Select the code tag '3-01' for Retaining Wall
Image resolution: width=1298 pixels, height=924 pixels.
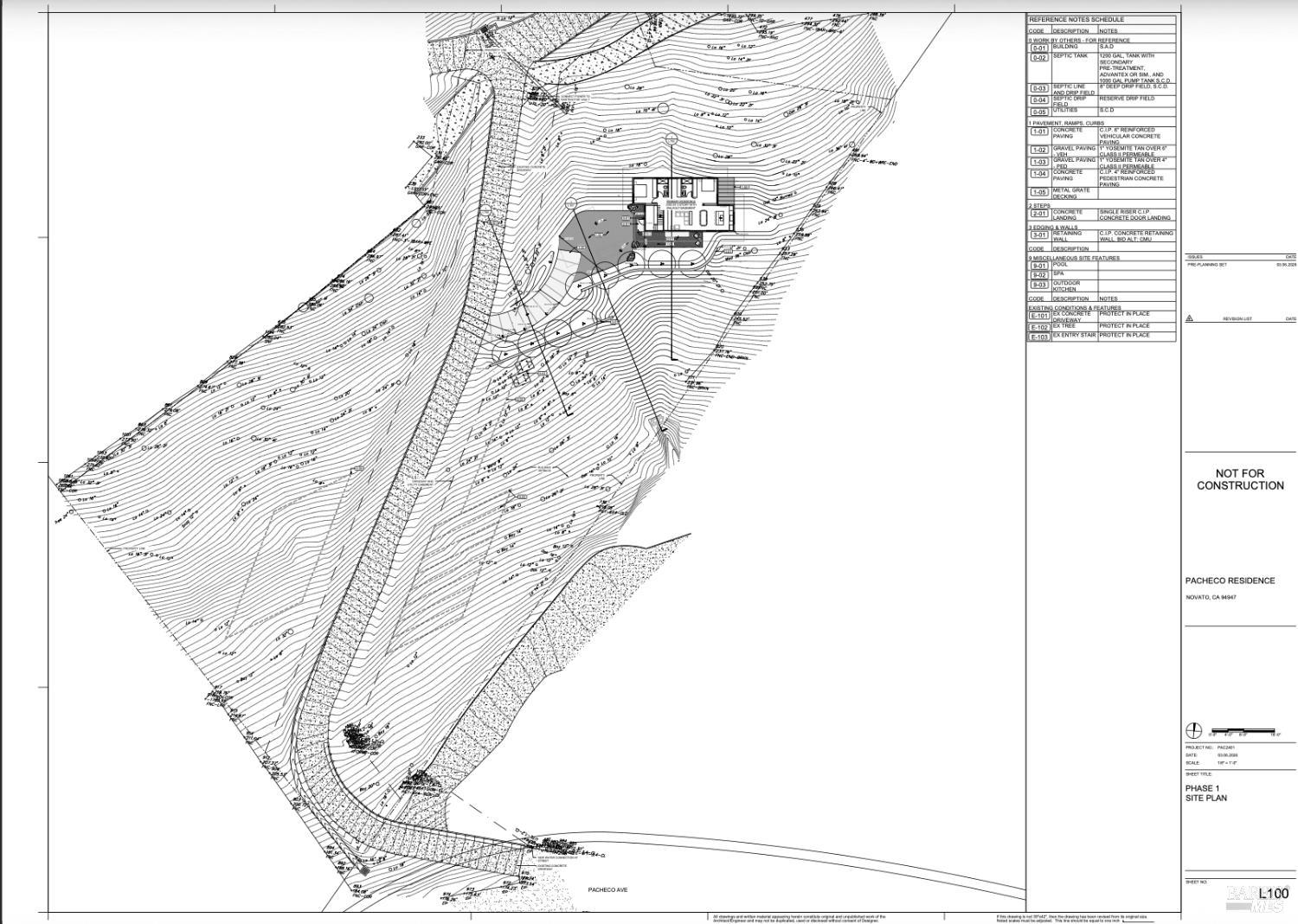click(1039, 235)
